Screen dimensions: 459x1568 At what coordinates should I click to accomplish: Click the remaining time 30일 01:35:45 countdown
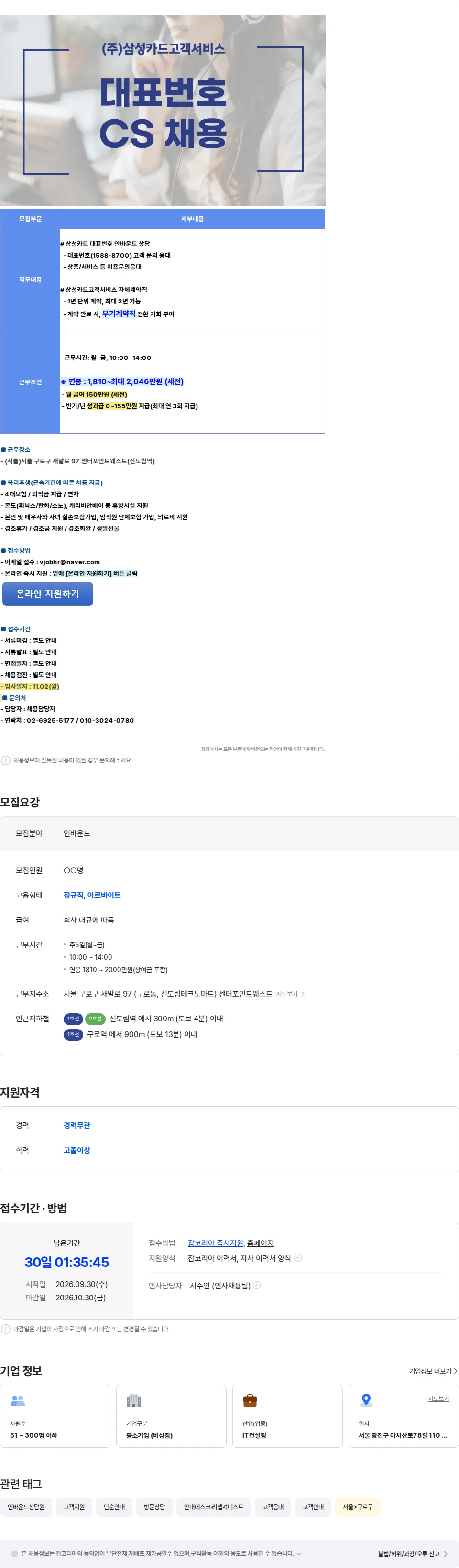point(67,1262)
